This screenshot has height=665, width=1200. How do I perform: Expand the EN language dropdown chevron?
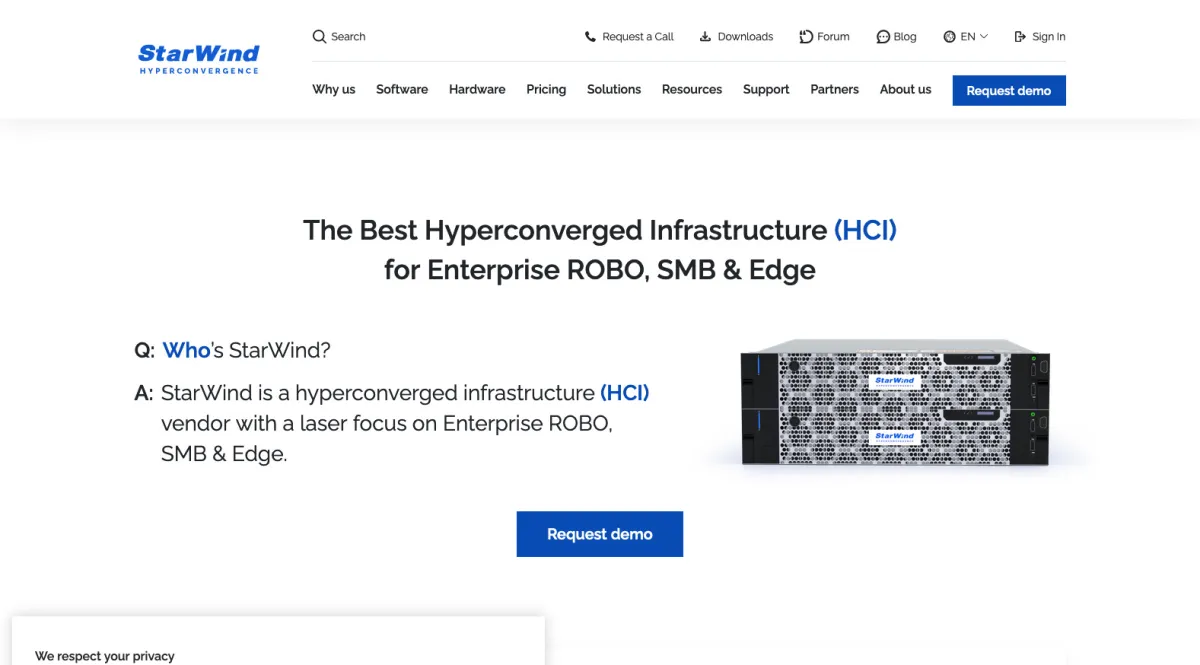984,37
